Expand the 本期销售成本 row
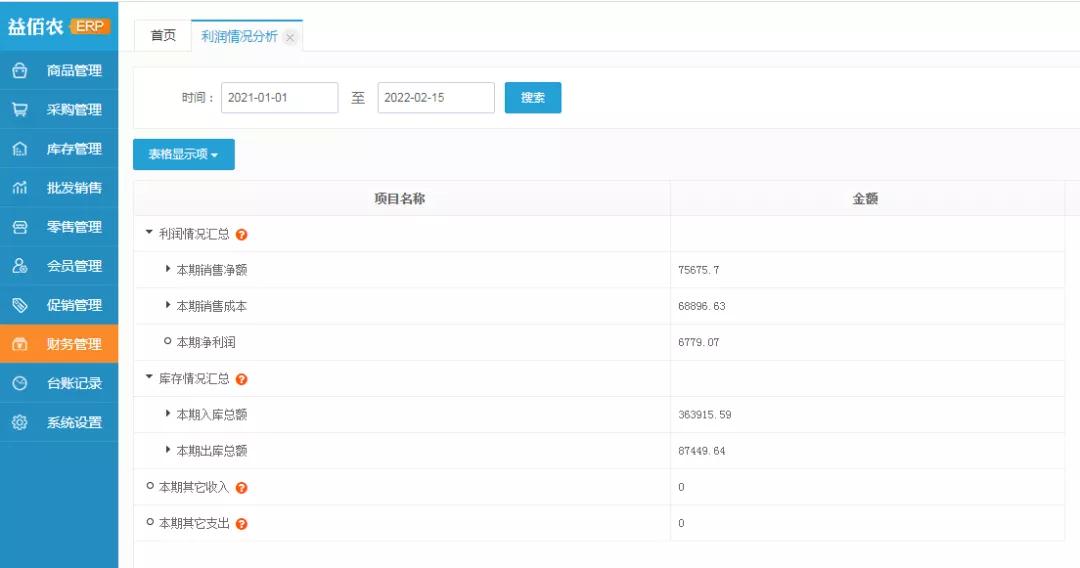1080x568 pixels. coord(168,305)
